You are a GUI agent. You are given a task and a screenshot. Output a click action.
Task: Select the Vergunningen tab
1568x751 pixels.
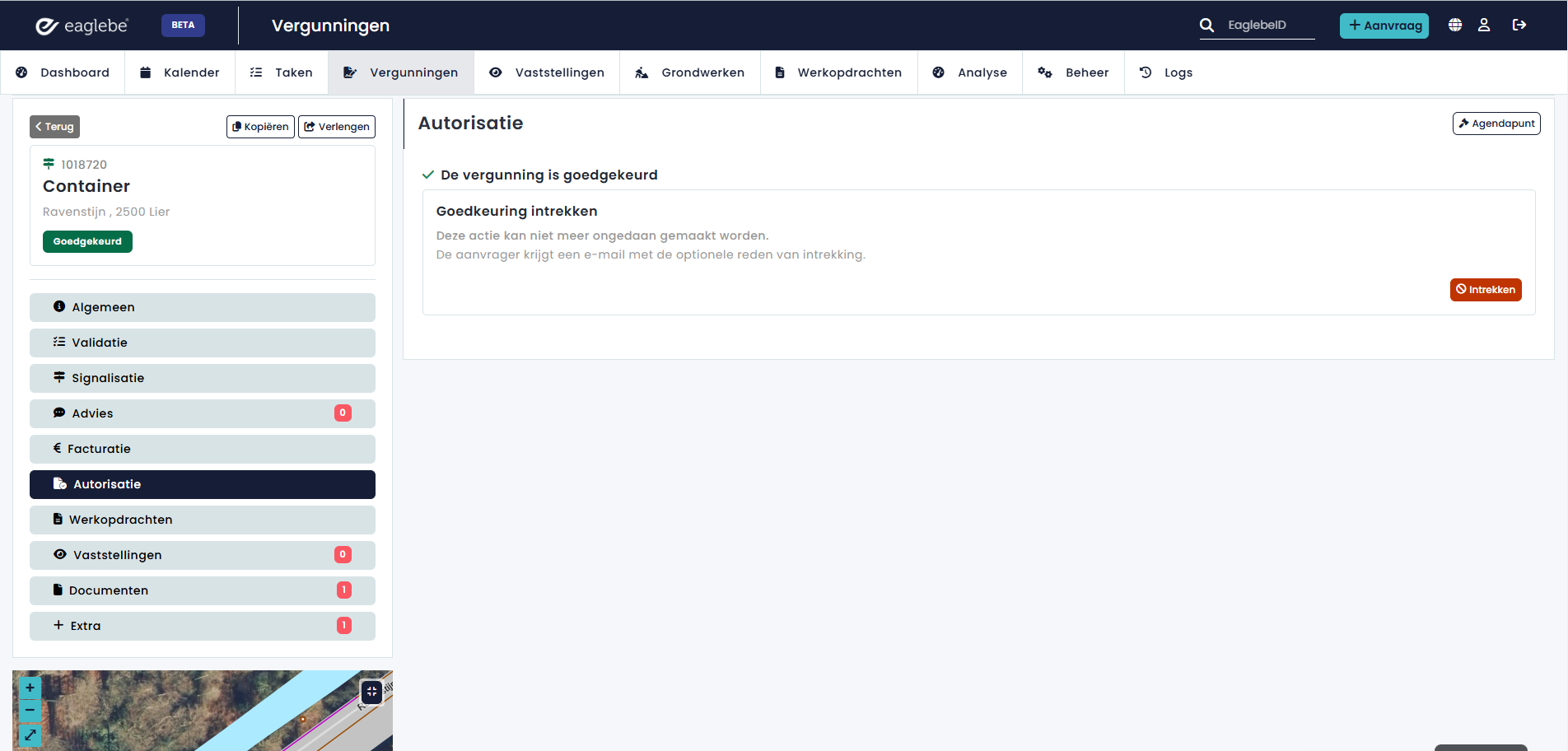(401, 72)
